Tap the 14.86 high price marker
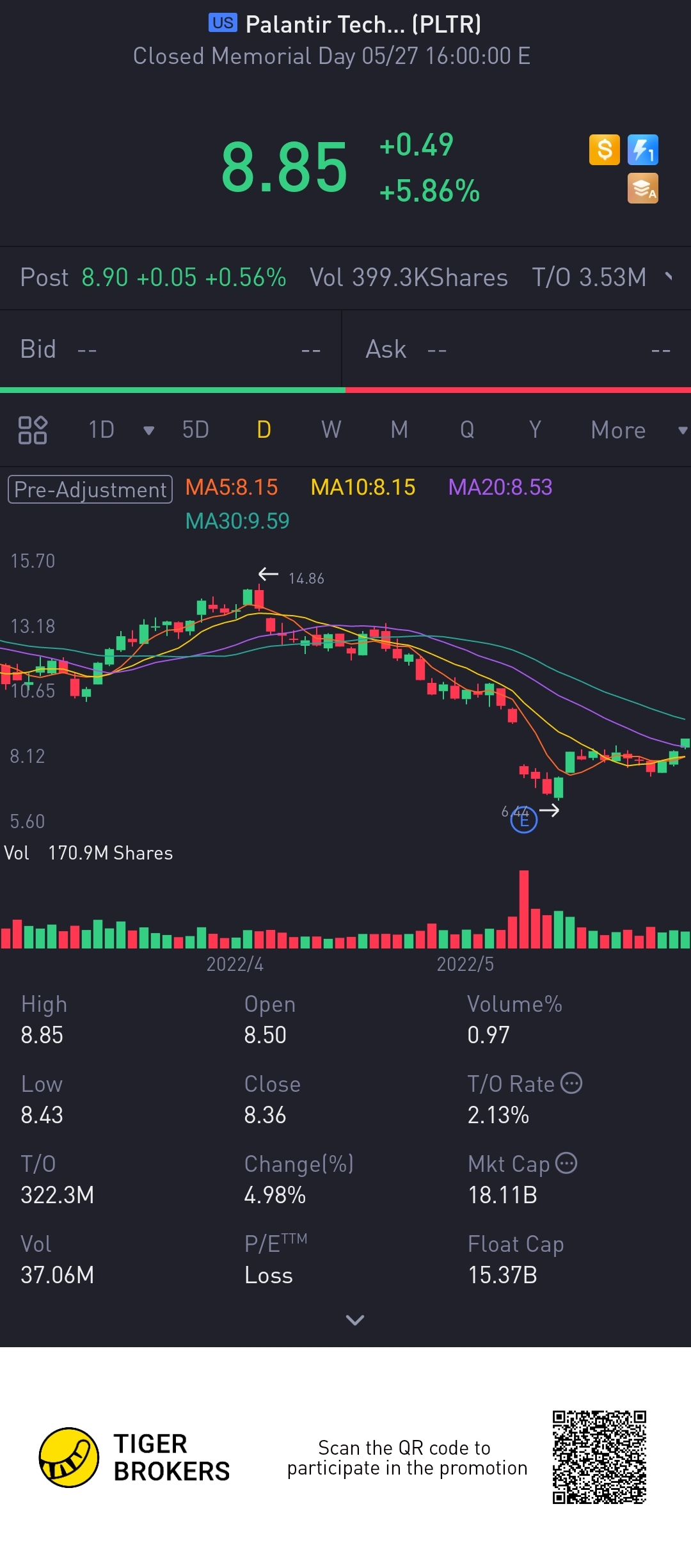691x1568 pixels. 306,579
